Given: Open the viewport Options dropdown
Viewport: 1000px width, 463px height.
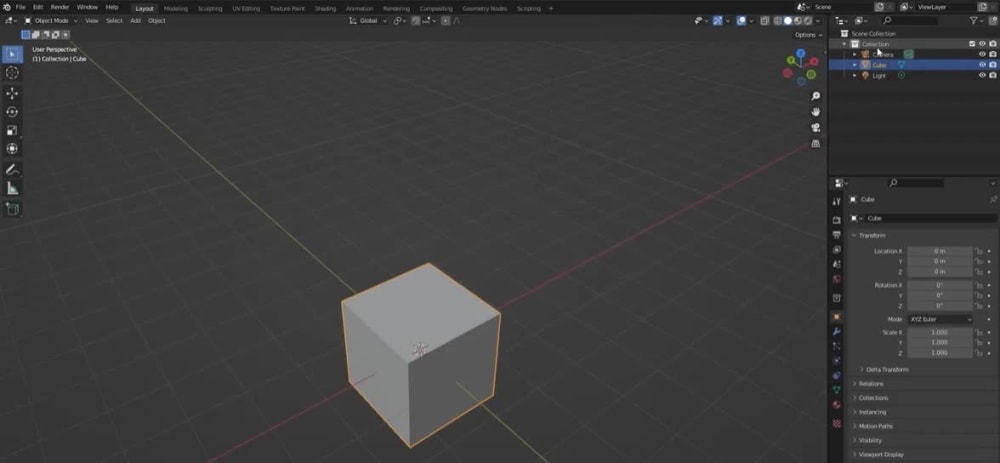Looking at the screenshot, I should (809, 35).
